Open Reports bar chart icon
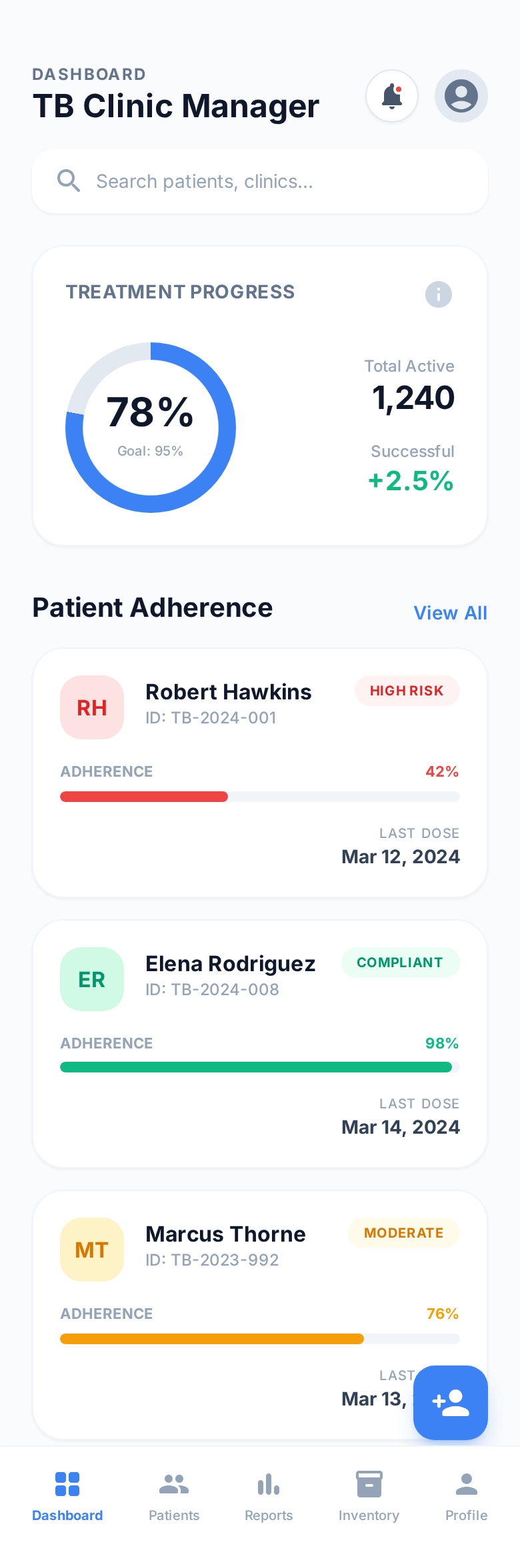Screen dimensions: 520x1568 coord(269,1484)
